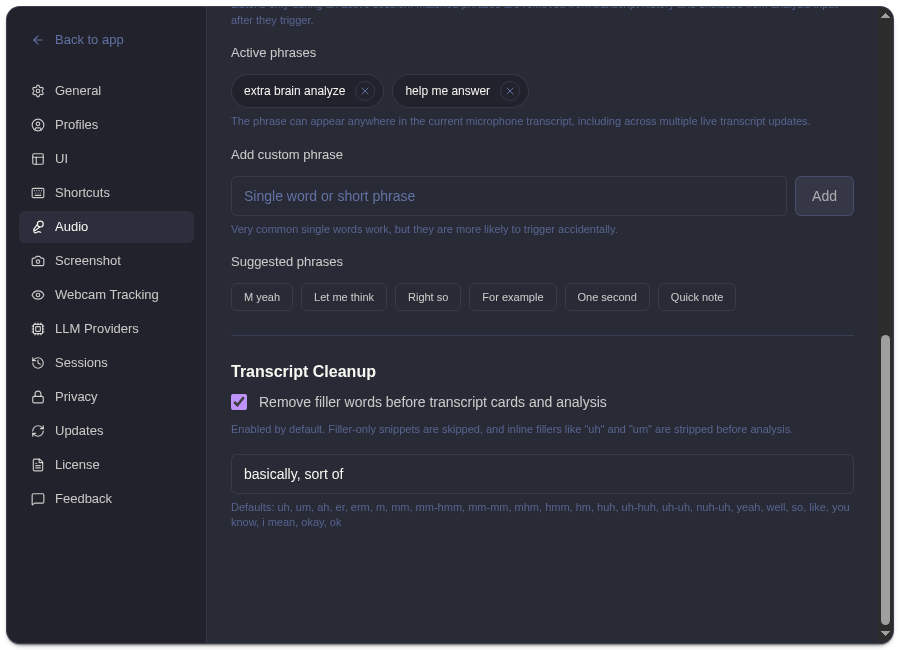Focus the custom phrase input field
Screen dimensions: 900x650
[x=509, y=196]
